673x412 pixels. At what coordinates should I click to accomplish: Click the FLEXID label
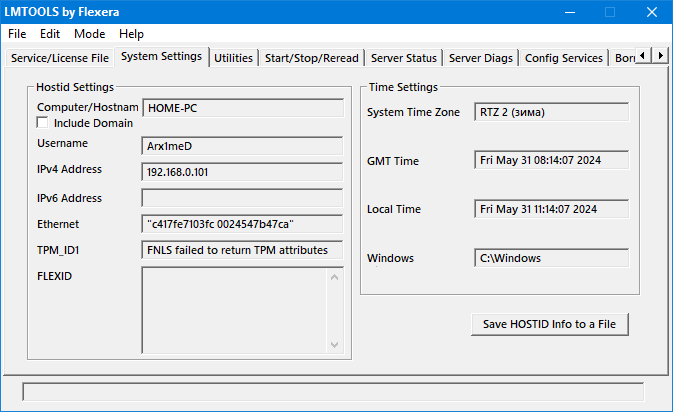point(55,276)
